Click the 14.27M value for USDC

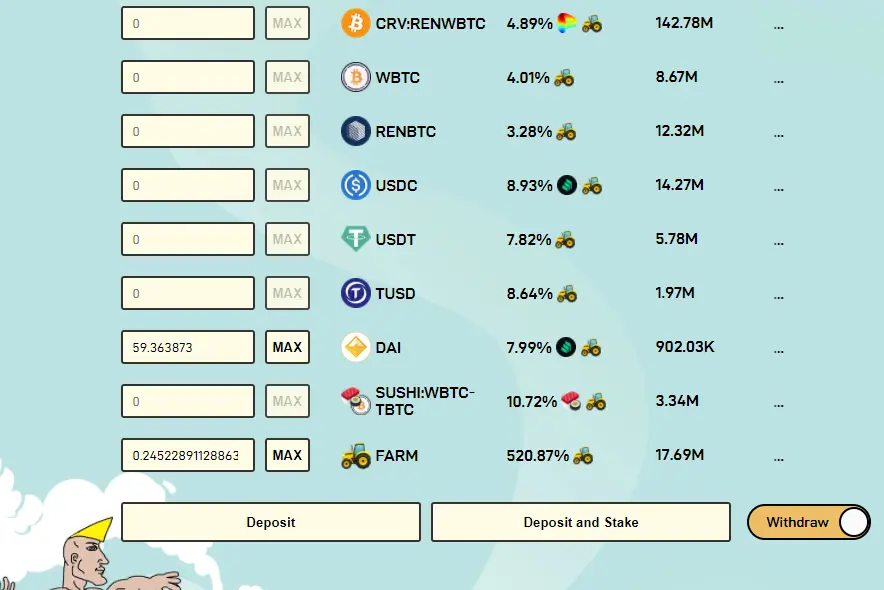[679, 185]
